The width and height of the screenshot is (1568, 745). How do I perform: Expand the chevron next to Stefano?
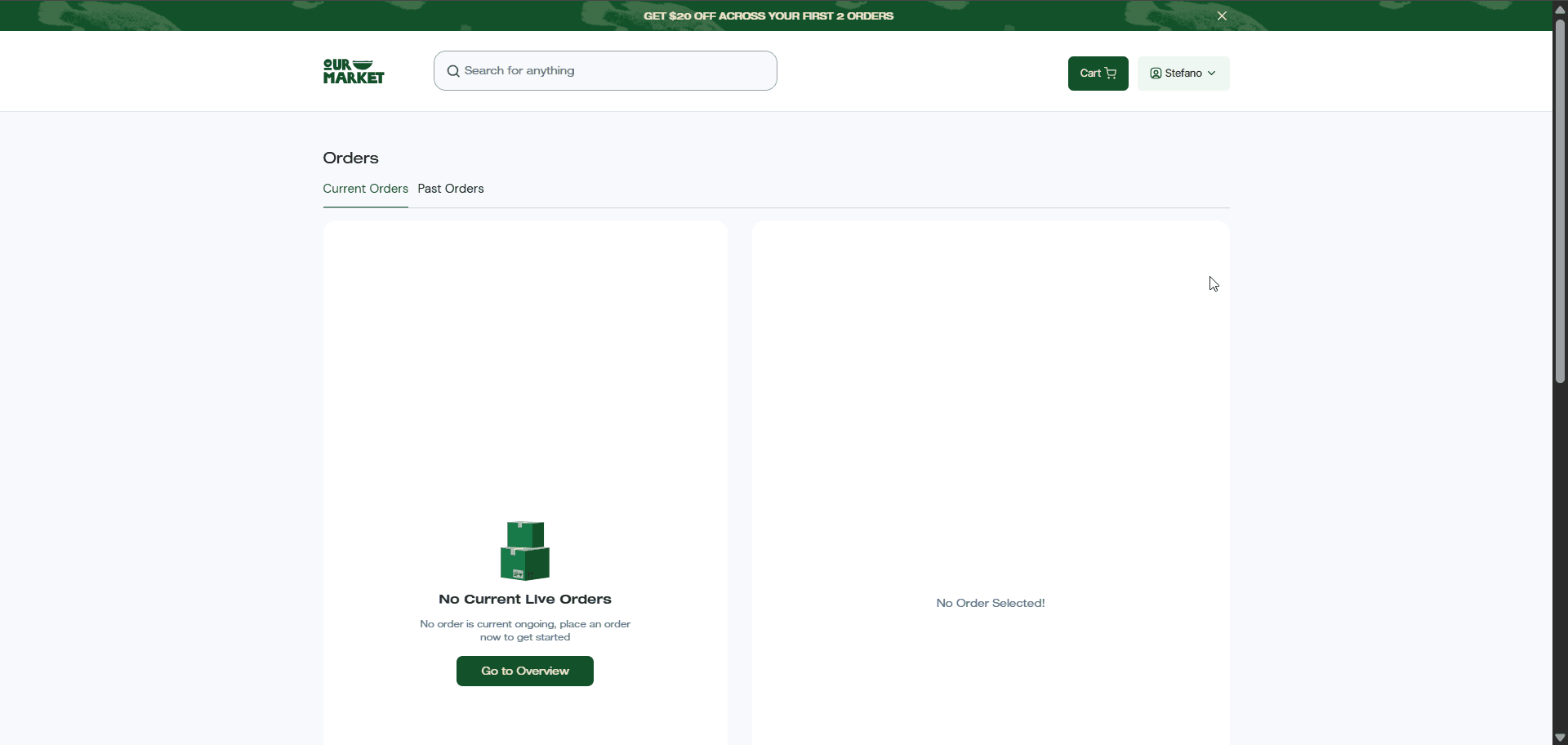point(1212,74)
